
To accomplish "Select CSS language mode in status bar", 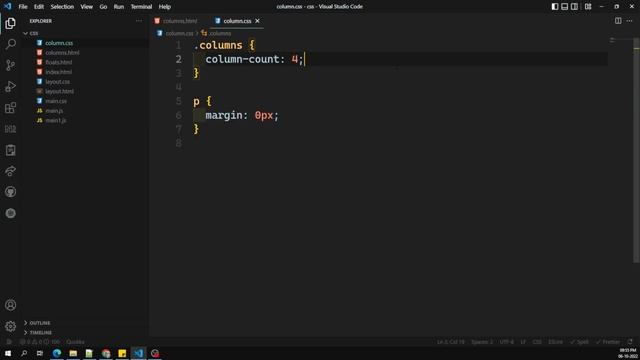I will [x=537, y=342].
